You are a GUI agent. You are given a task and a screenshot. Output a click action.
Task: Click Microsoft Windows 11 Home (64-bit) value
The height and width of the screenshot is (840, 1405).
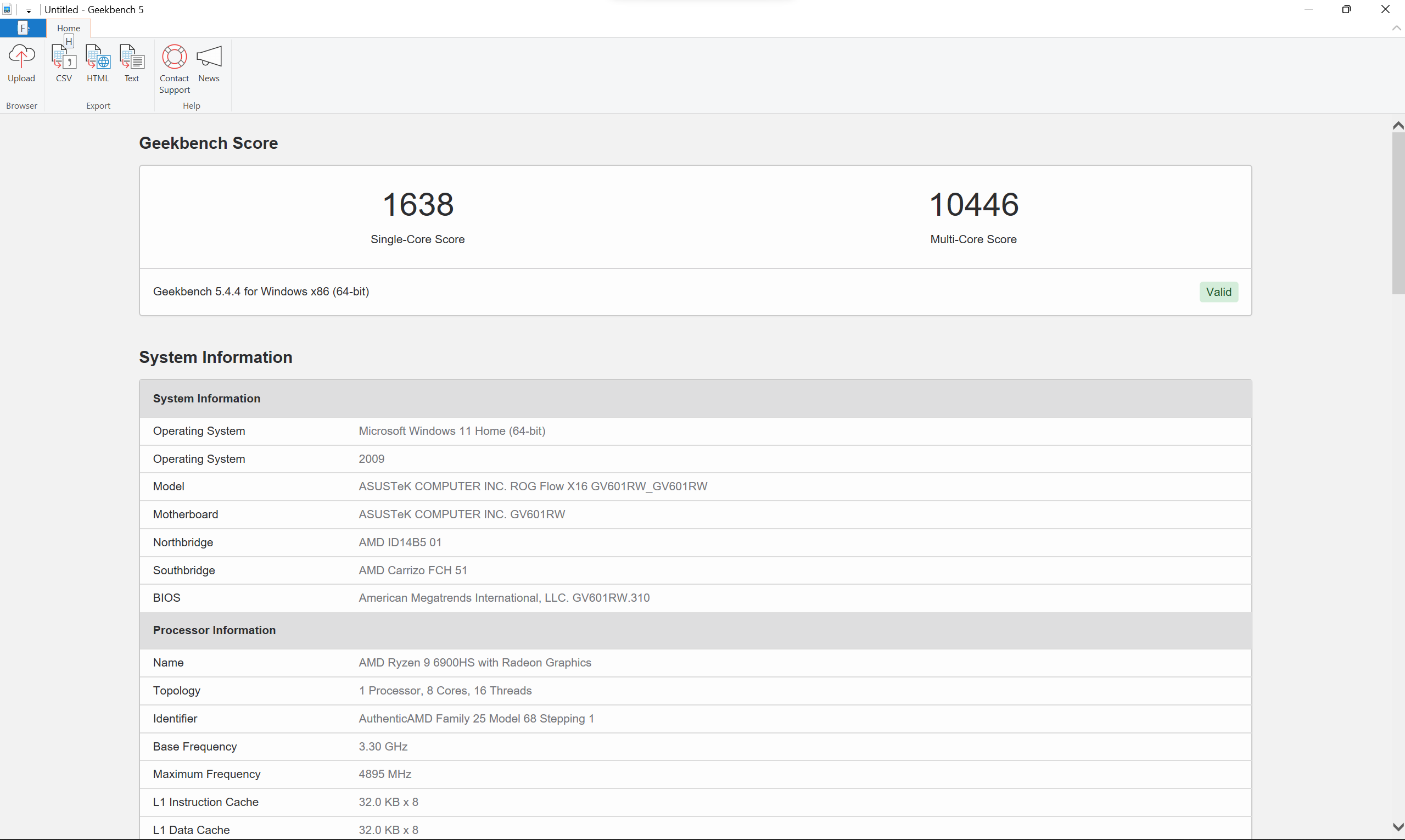452,432
